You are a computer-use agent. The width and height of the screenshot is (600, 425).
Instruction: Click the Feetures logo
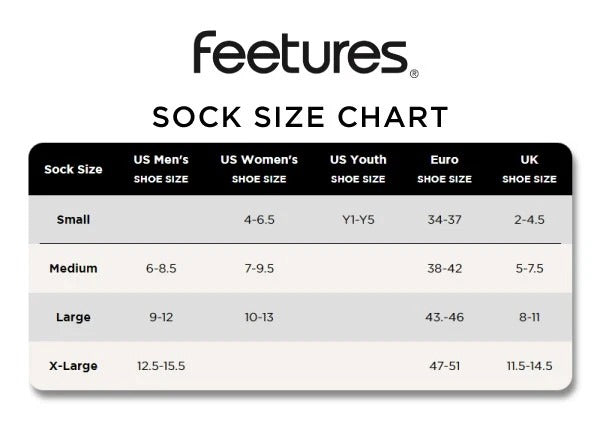300,53
